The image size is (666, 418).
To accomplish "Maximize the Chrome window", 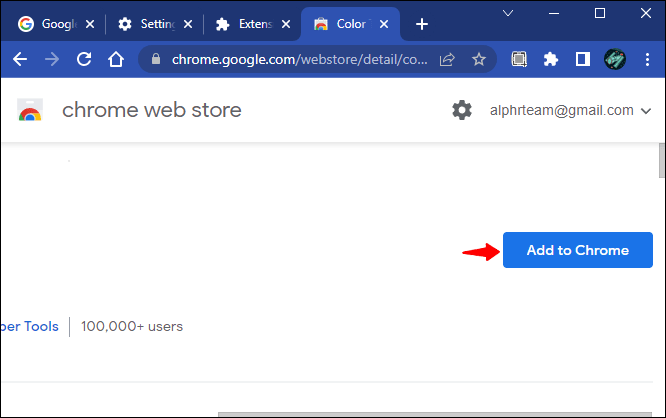I will click(600, 13).
